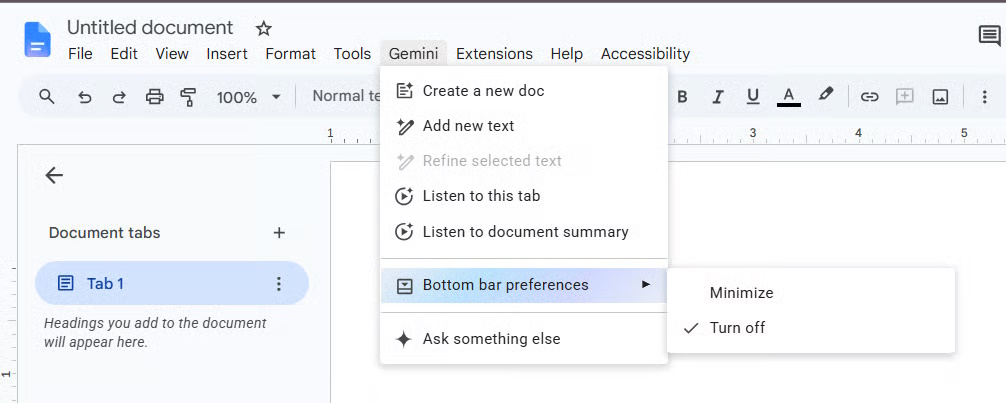This screenshot has height=403, width=1006.
Task: Open the 100% zoom dropdown
Action: coord(249,98)
